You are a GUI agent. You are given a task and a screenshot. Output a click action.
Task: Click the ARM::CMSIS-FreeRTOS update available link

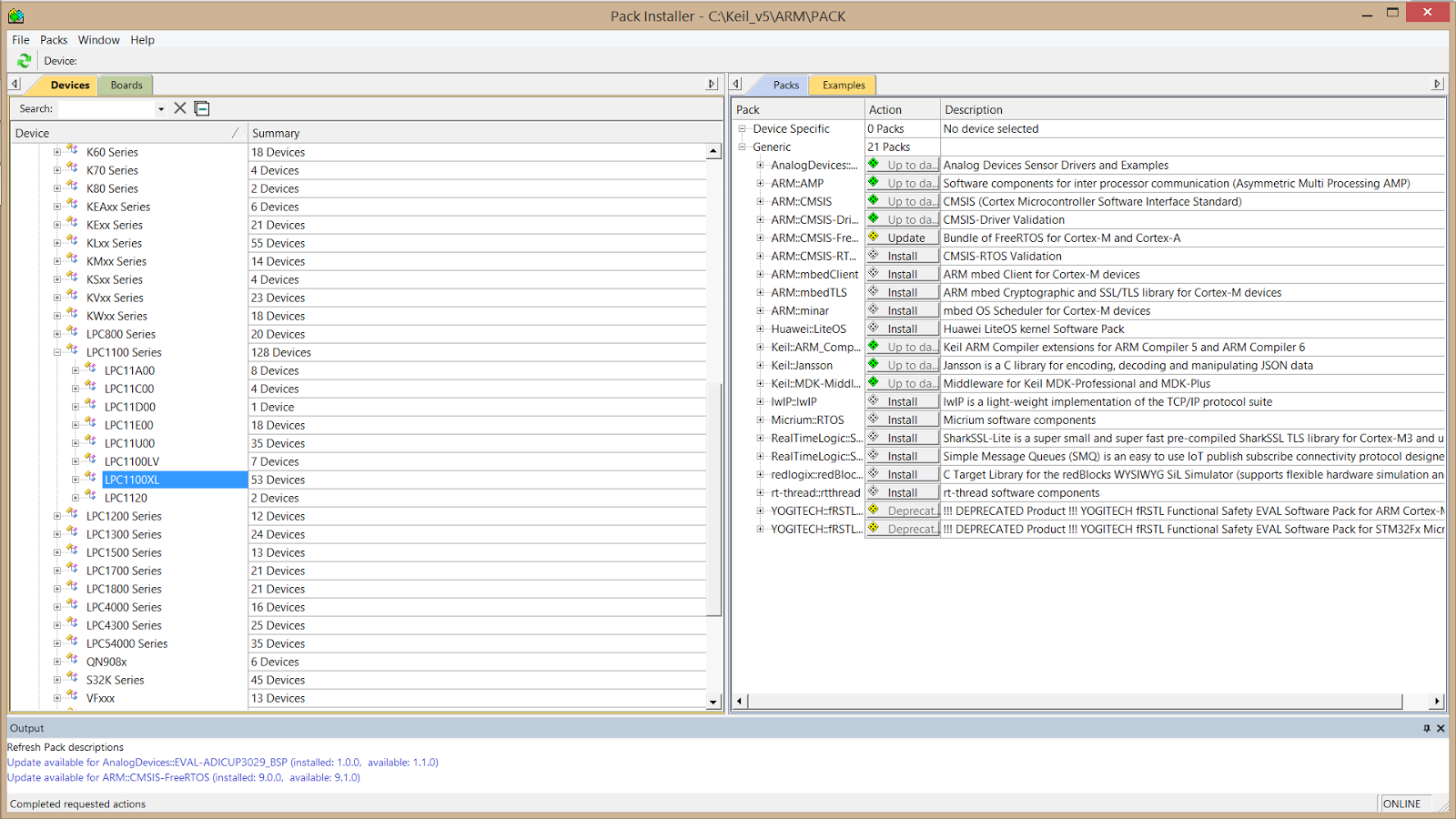coord(184,777)
